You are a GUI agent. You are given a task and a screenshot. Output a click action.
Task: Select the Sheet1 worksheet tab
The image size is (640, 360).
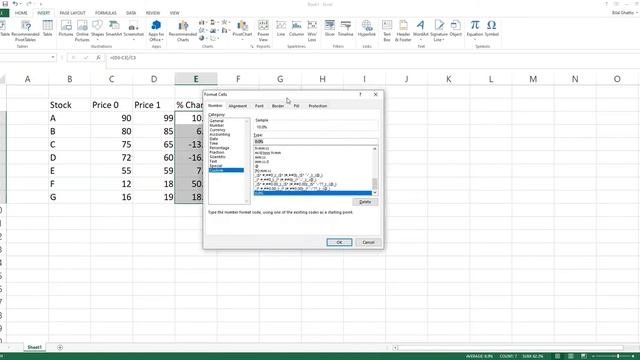click(34, 347)
